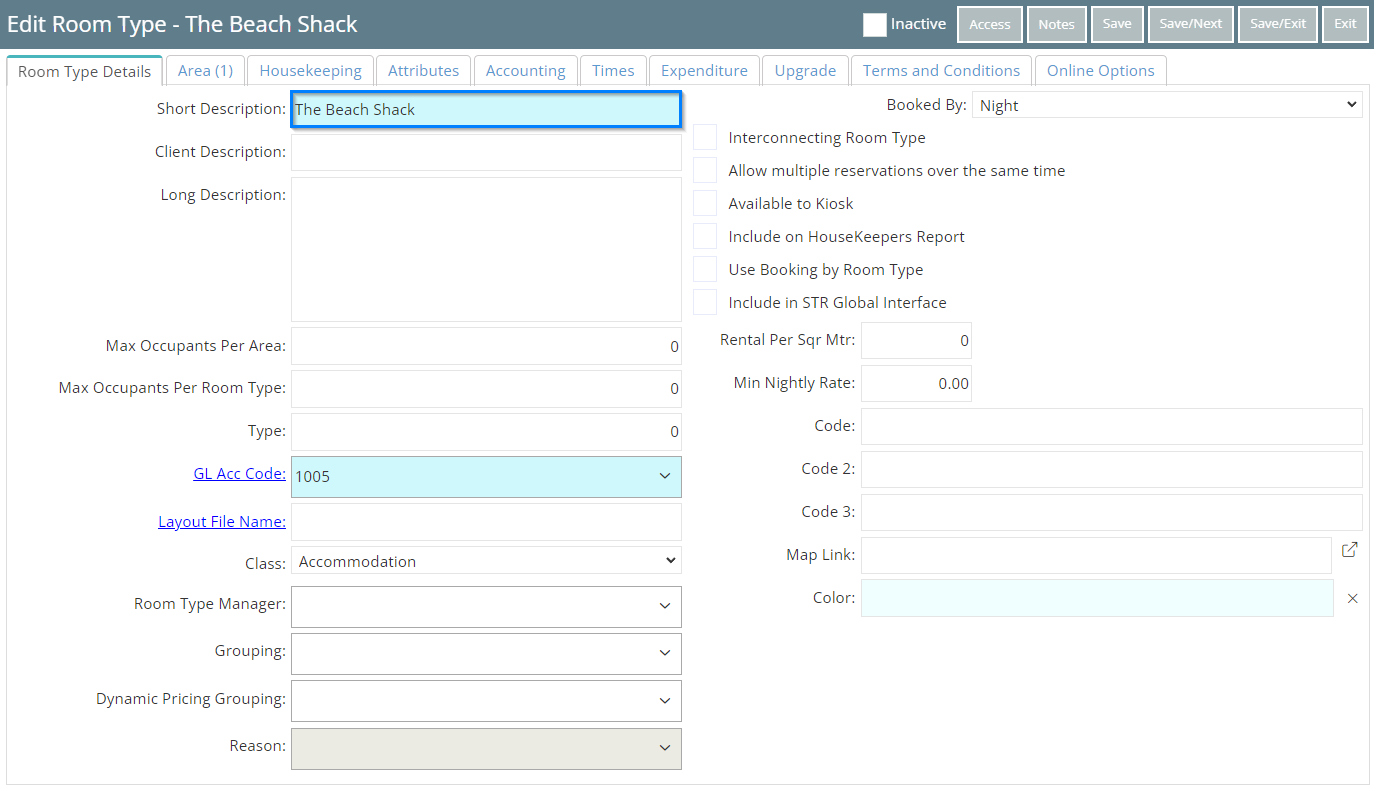Click the Save/Exit button
Viewport: 1374px width, 792px height.
[x=1277, y=24]
